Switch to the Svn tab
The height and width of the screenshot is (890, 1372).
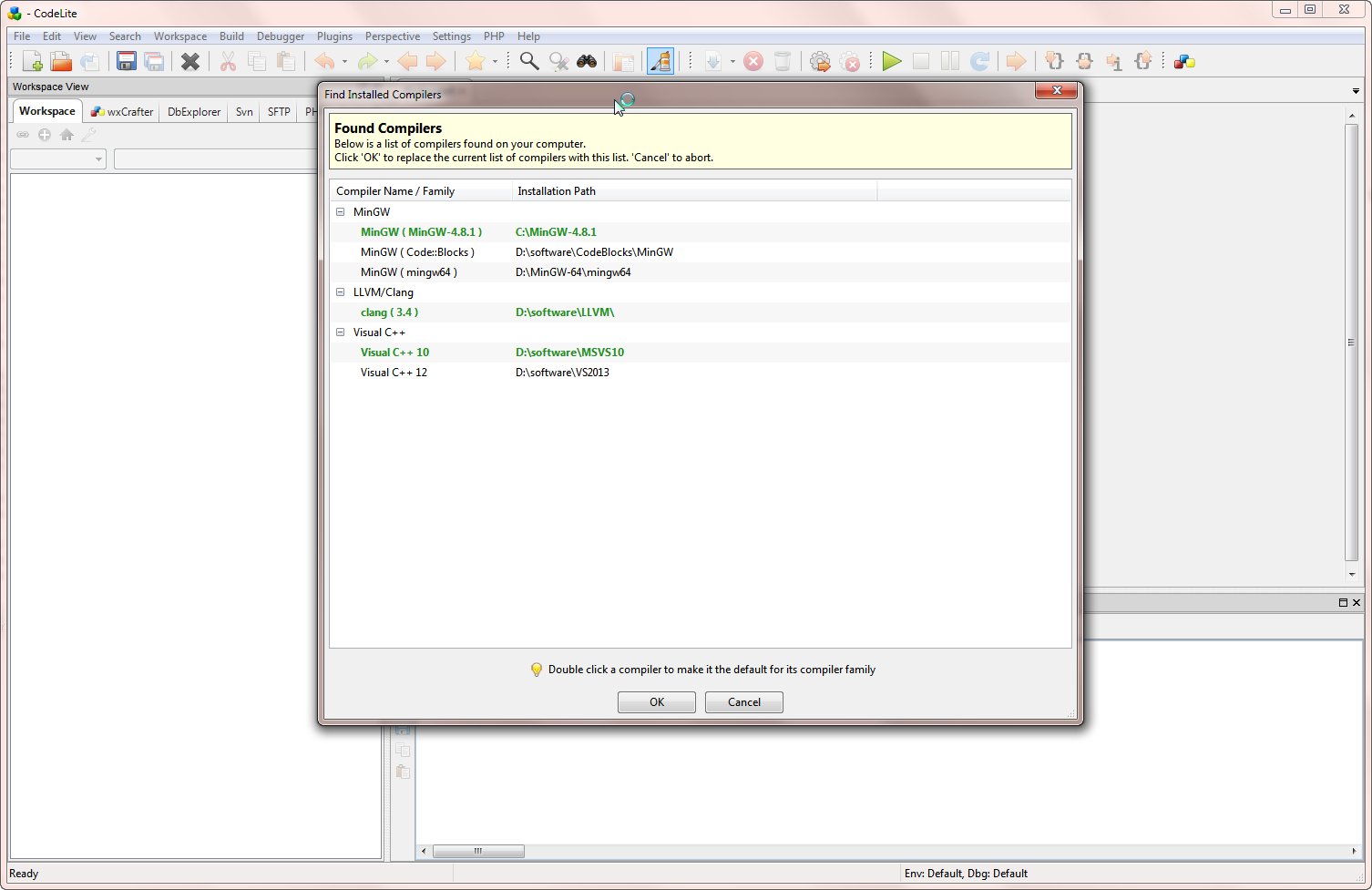point(244,112)
